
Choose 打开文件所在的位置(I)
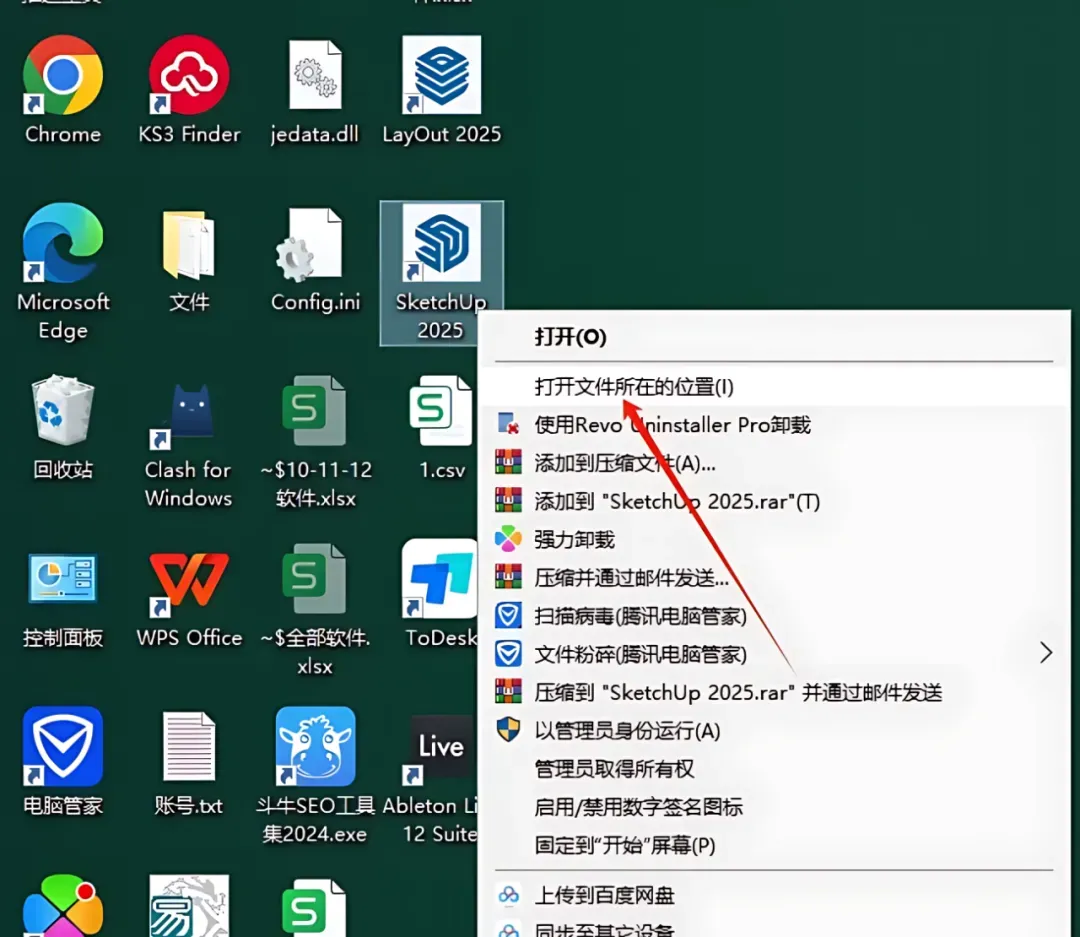click(774, 387)
